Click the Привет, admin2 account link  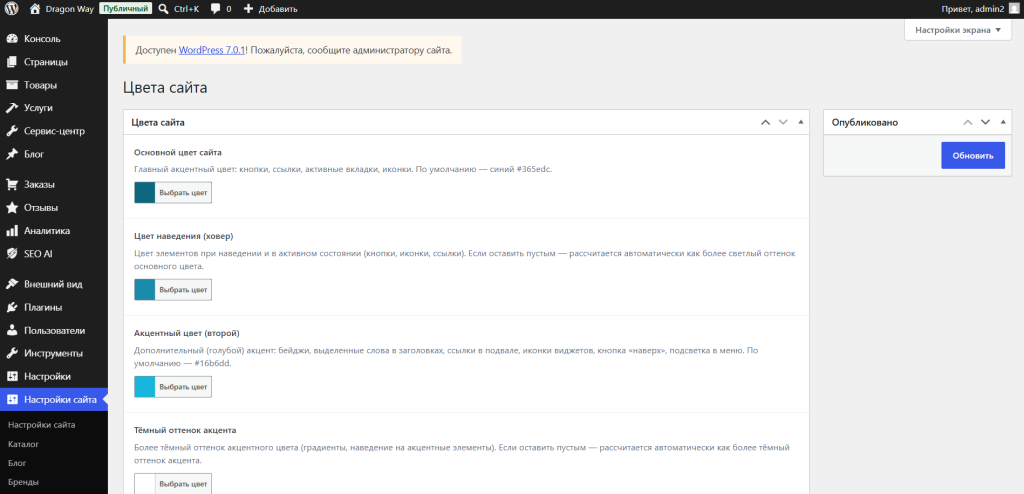coord(980,9)
